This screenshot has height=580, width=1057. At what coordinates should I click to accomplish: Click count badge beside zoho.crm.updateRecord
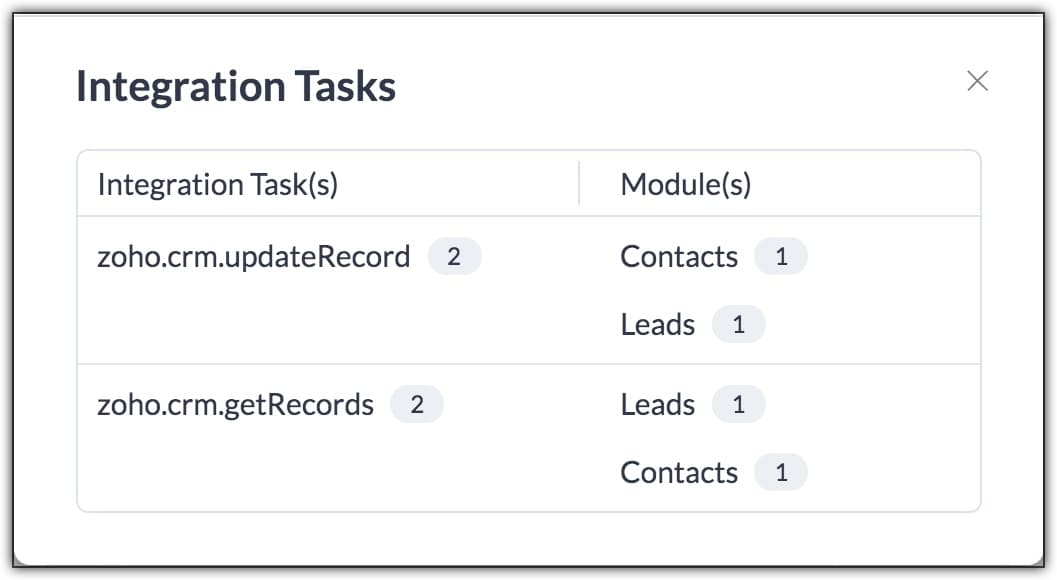(454, 257)
